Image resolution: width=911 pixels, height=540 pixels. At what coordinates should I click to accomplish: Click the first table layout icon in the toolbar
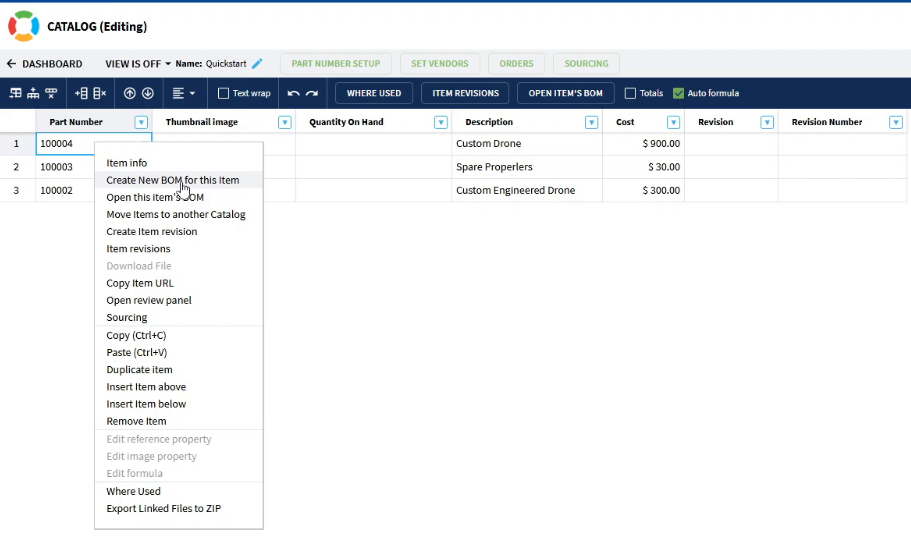(x=16, y=93)
